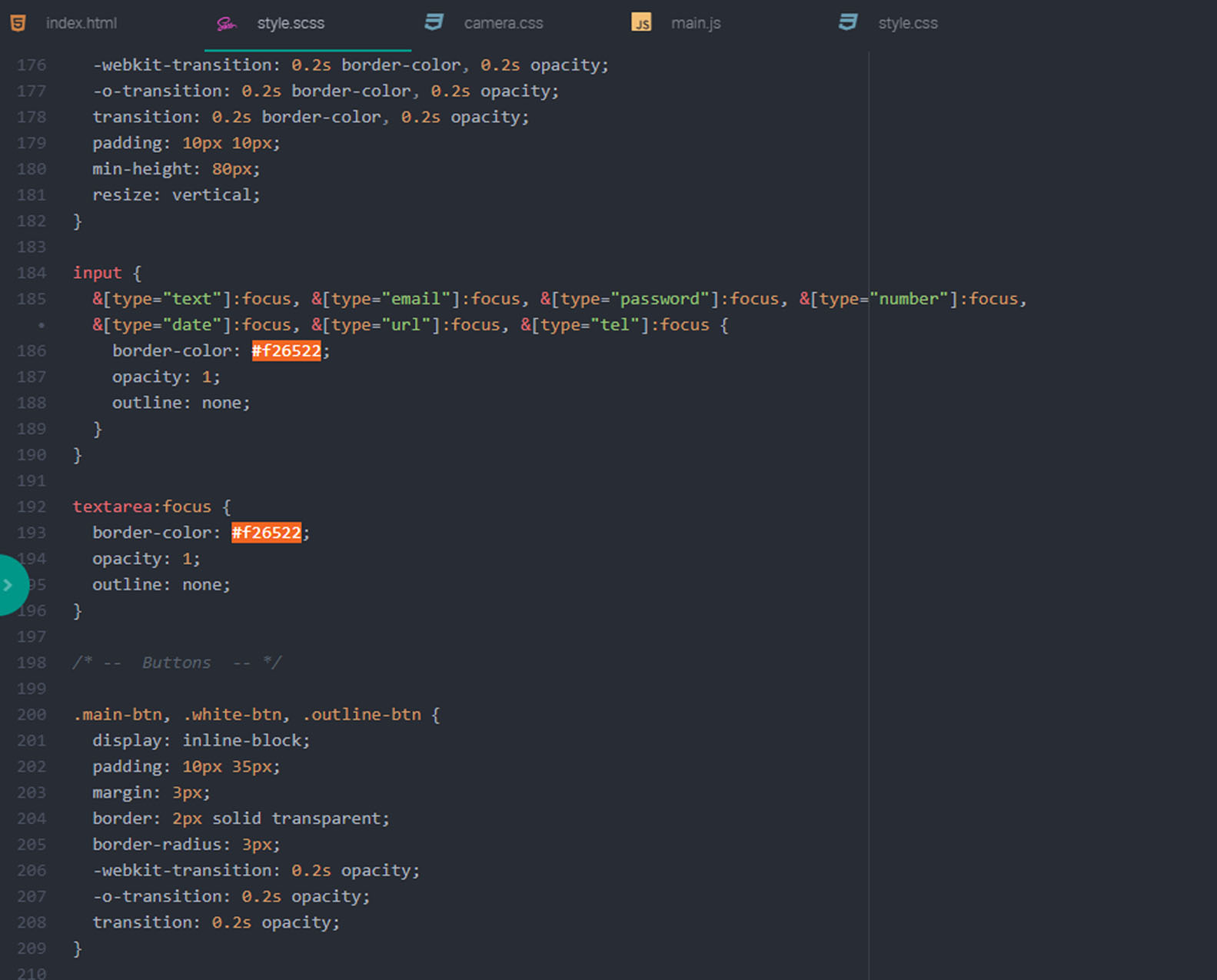Click the #f26522 color under textarea:focus
This screenshot has width=1217, height=980.
click(266, 533)
